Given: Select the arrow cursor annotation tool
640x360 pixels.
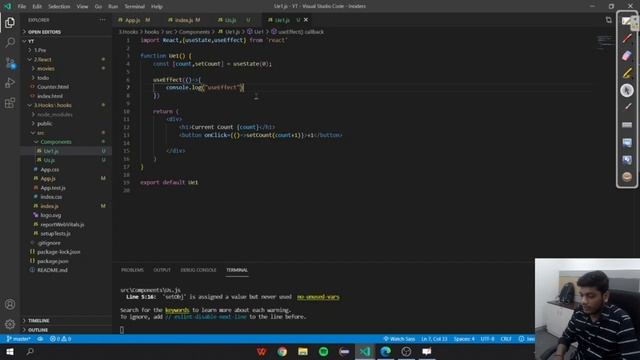Looking at the screenshot, I should pyautogui.click(x=627, y=90).
